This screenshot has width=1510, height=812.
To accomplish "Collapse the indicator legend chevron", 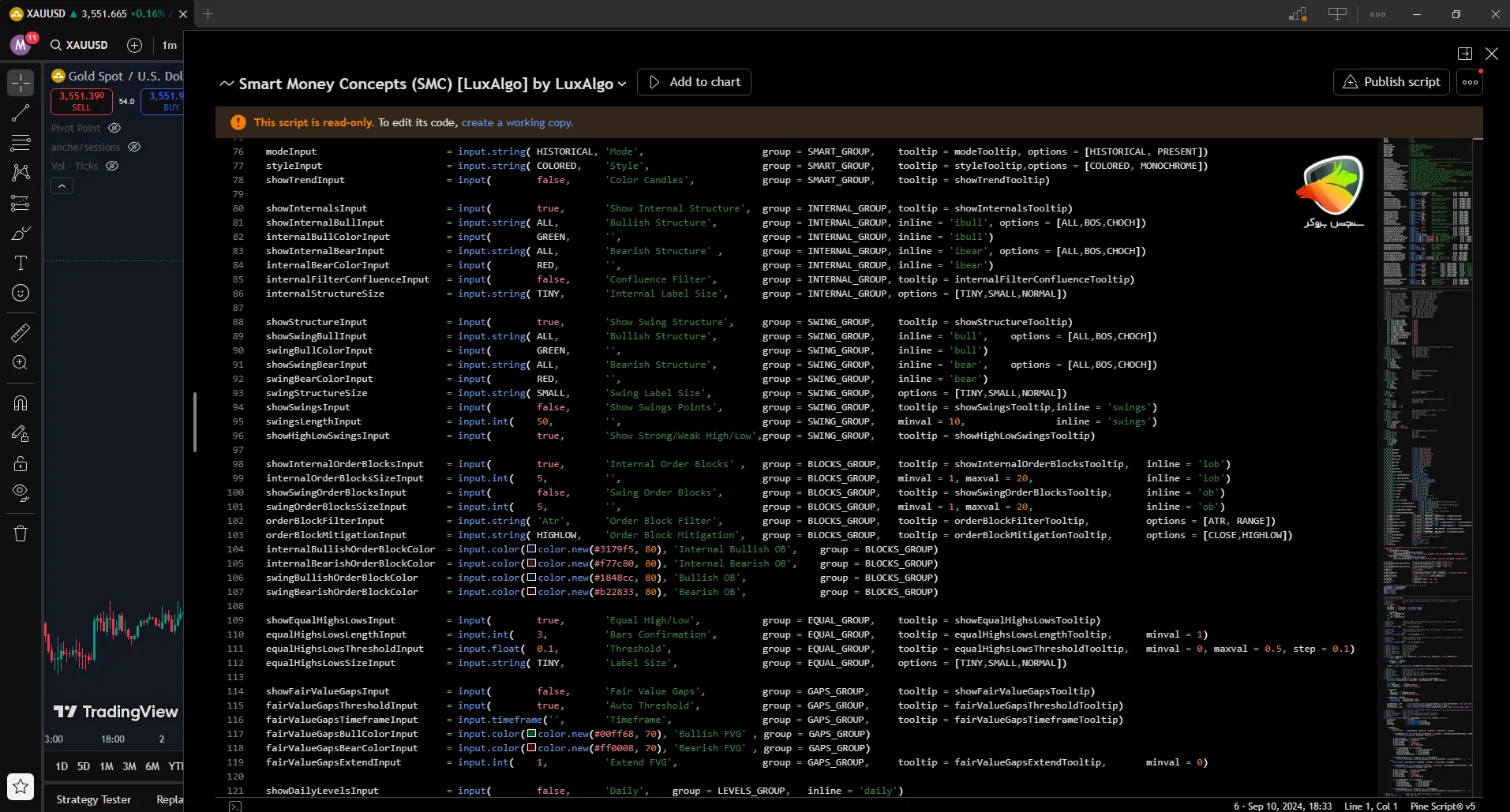I will (x=62, y=186).
